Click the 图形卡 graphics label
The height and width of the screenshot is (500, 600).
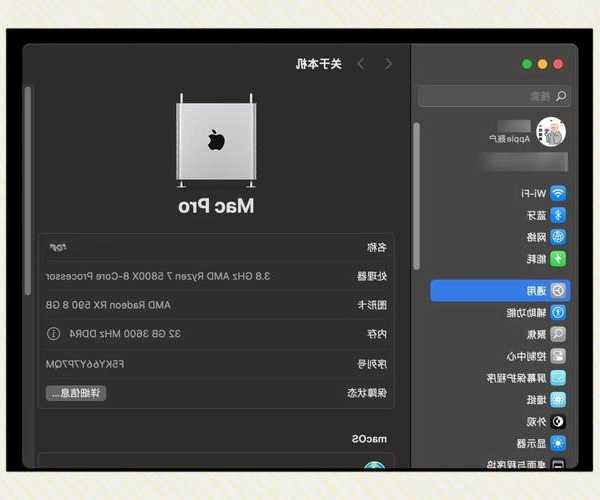(x=372, y=305)
